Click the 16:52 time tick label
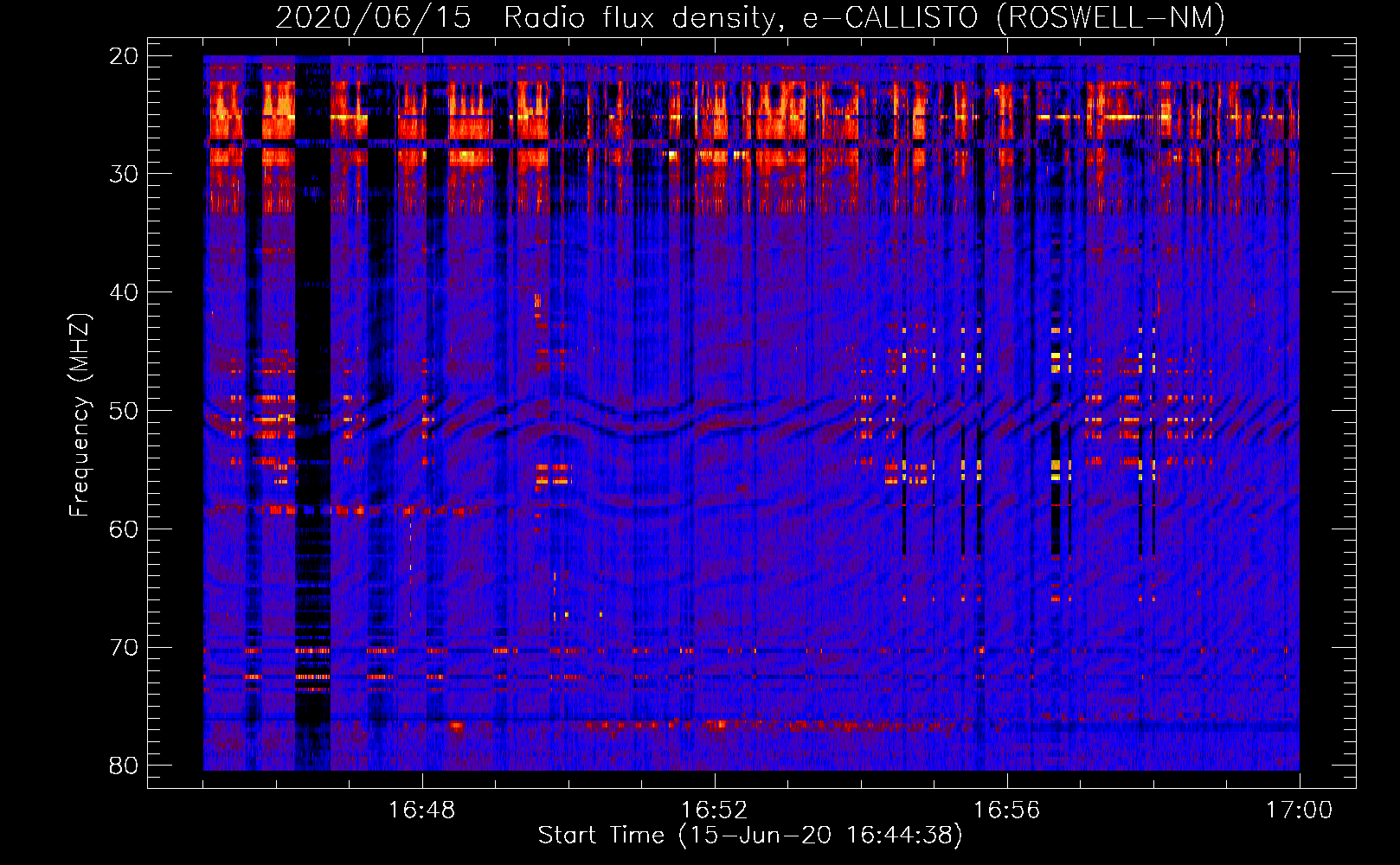Image resolution: width=1400 pixels, height=865 pixels. [715, 811]
